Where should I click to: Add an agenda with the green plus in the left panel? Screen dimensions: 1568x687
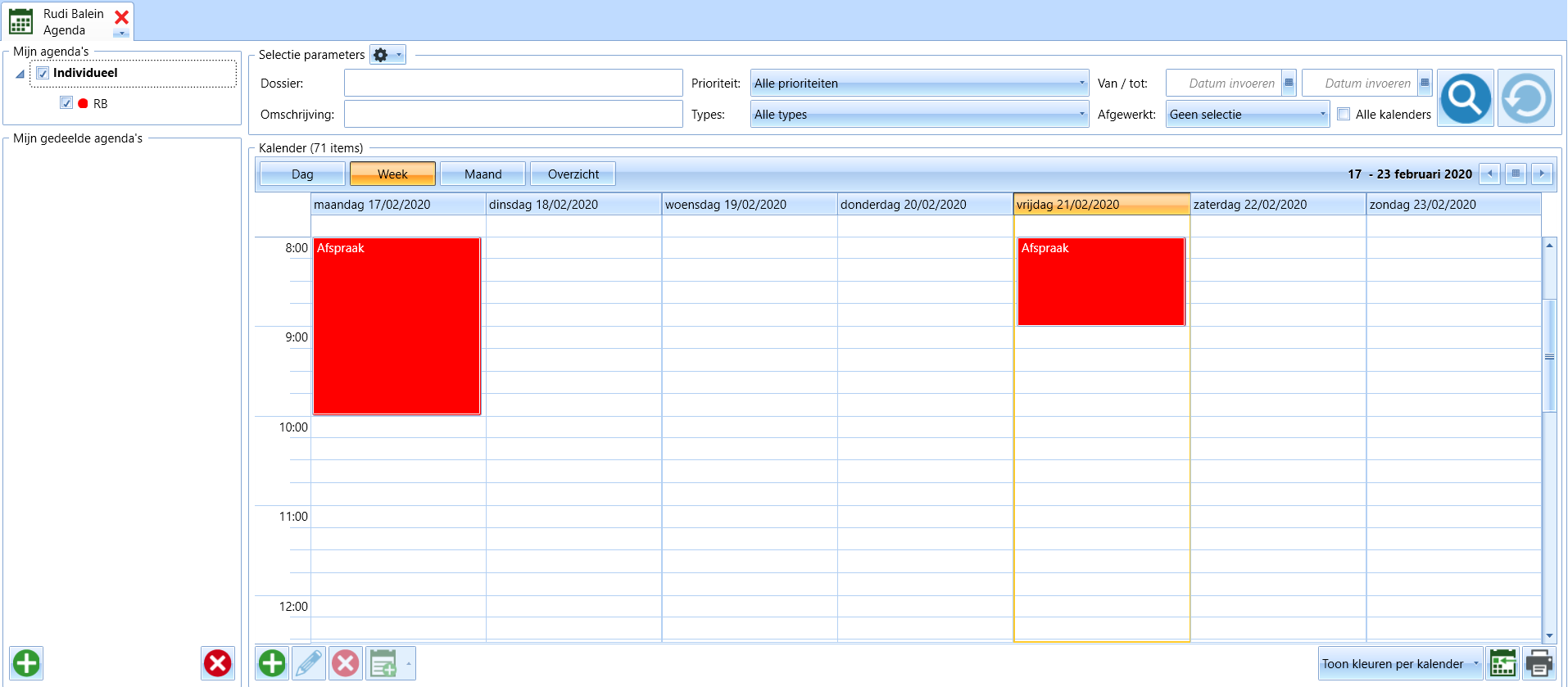tap(26, 663)
